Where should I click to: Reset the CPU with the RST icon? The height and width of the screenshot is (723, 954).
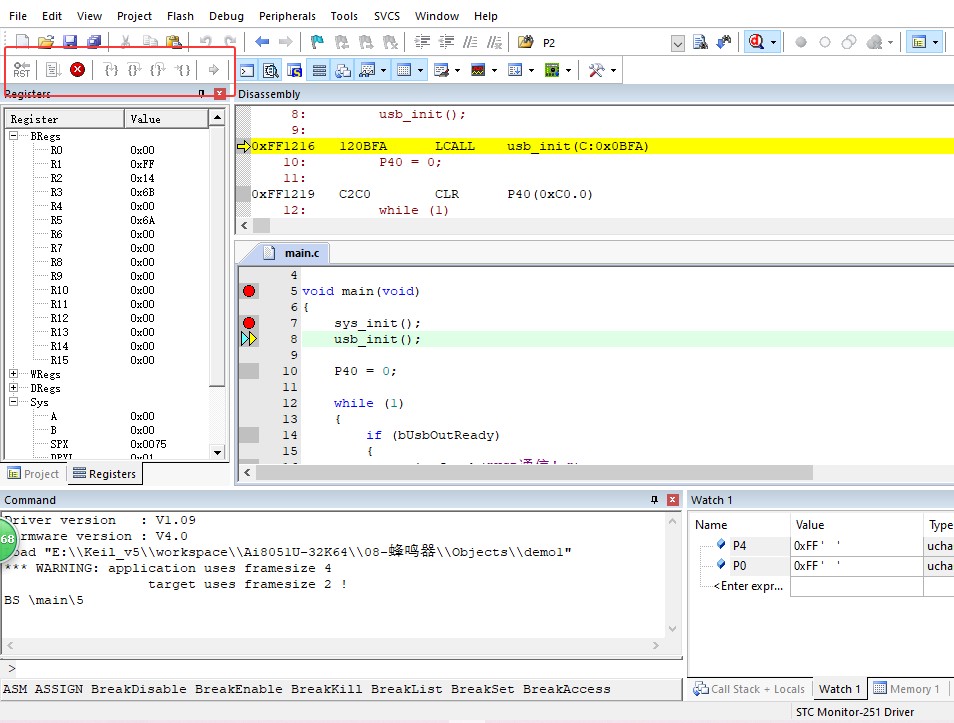tap(21, 70)
